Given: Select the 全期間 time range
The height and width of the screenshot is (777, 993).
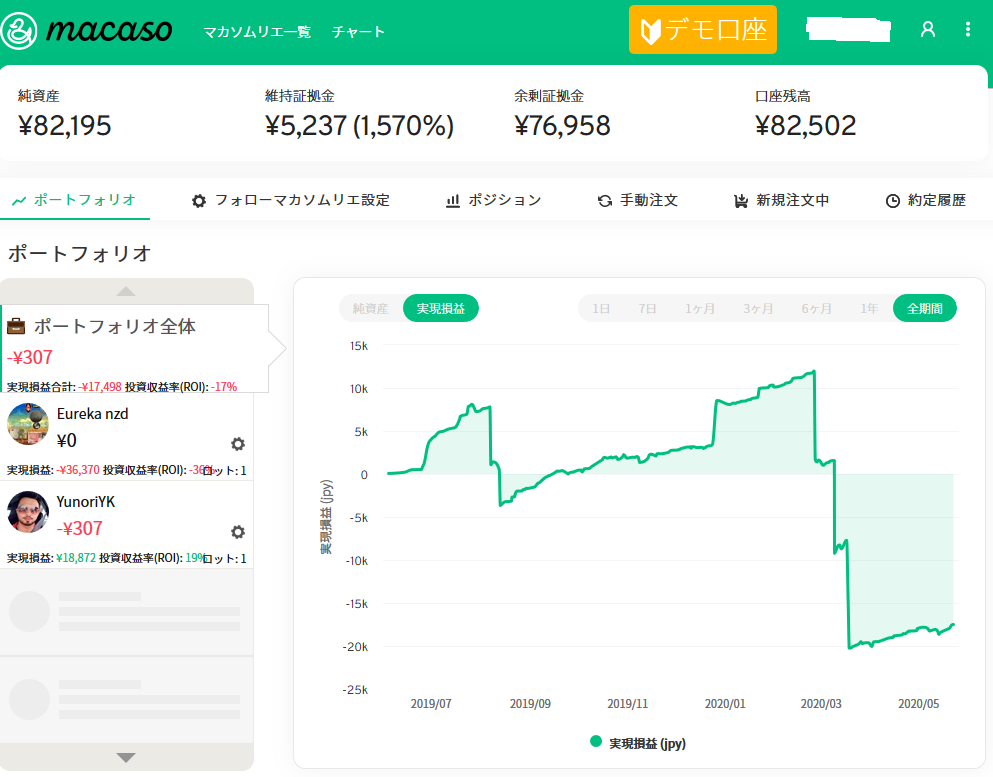Looking at the screenshot, I should click(x=924, y=309).
